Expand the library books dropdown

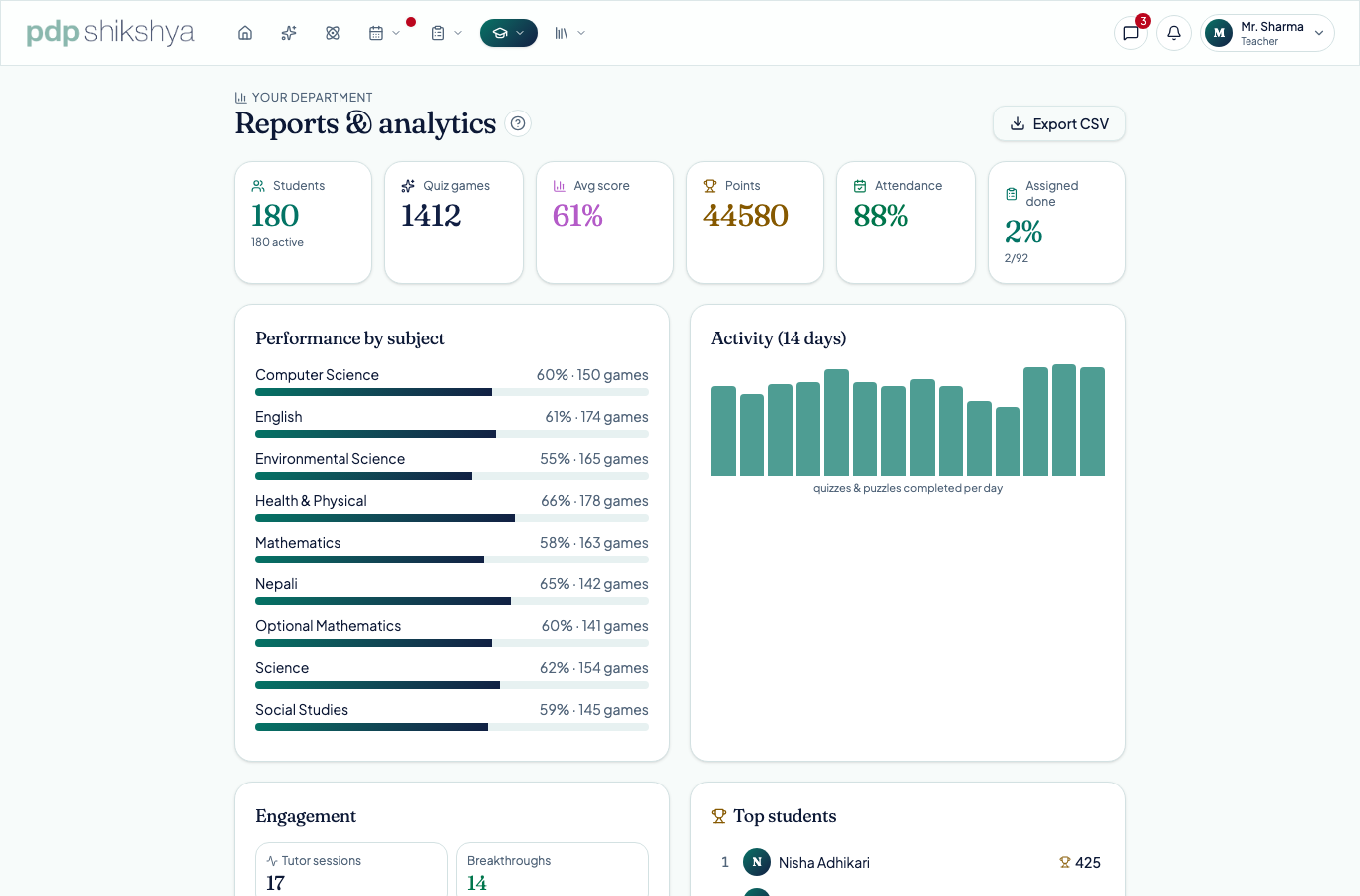click(570, 33)
